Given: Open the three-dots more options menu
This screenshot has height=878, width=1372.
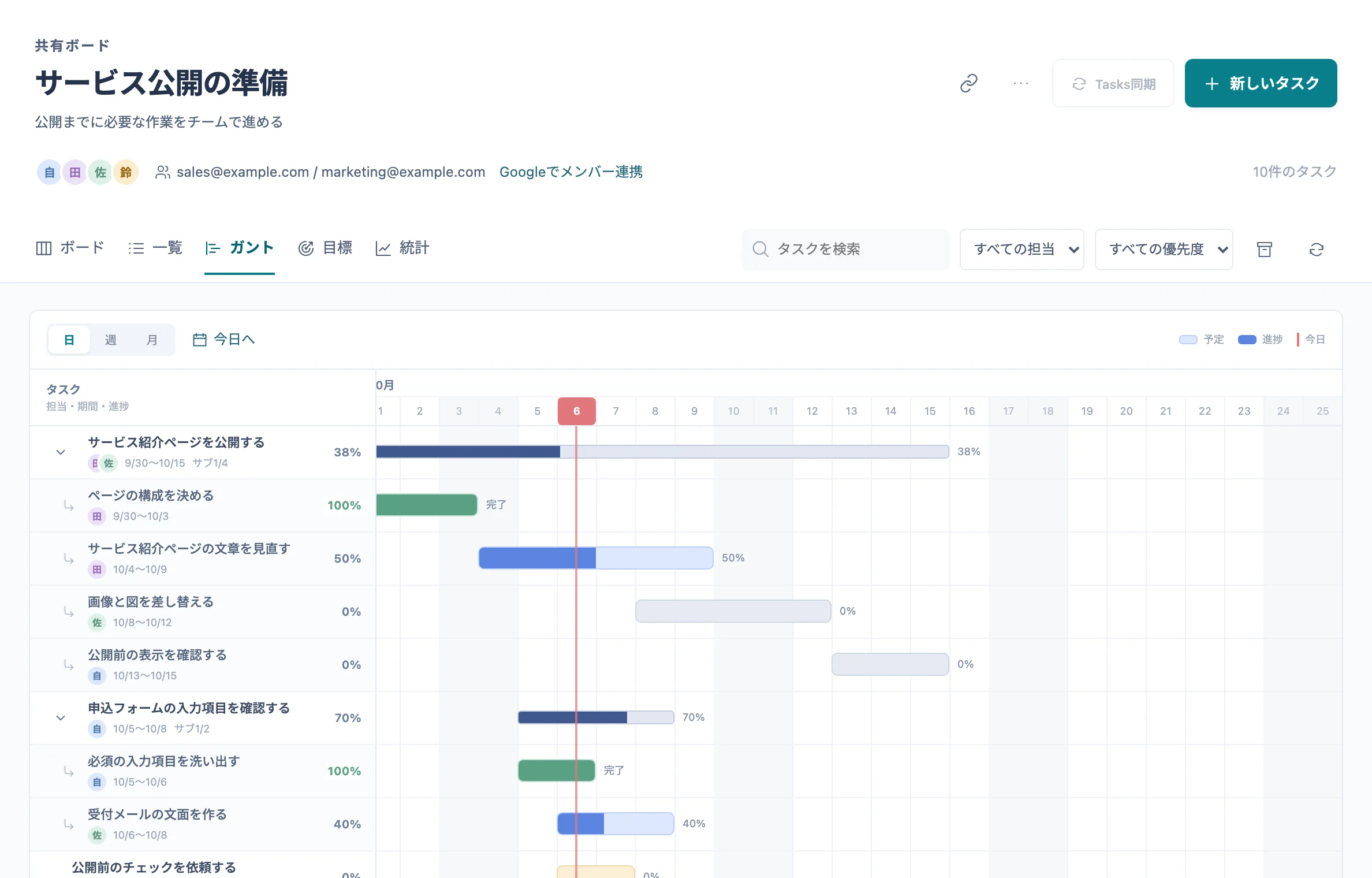Looking at the screenshot, I should [x=1020, y=83].
